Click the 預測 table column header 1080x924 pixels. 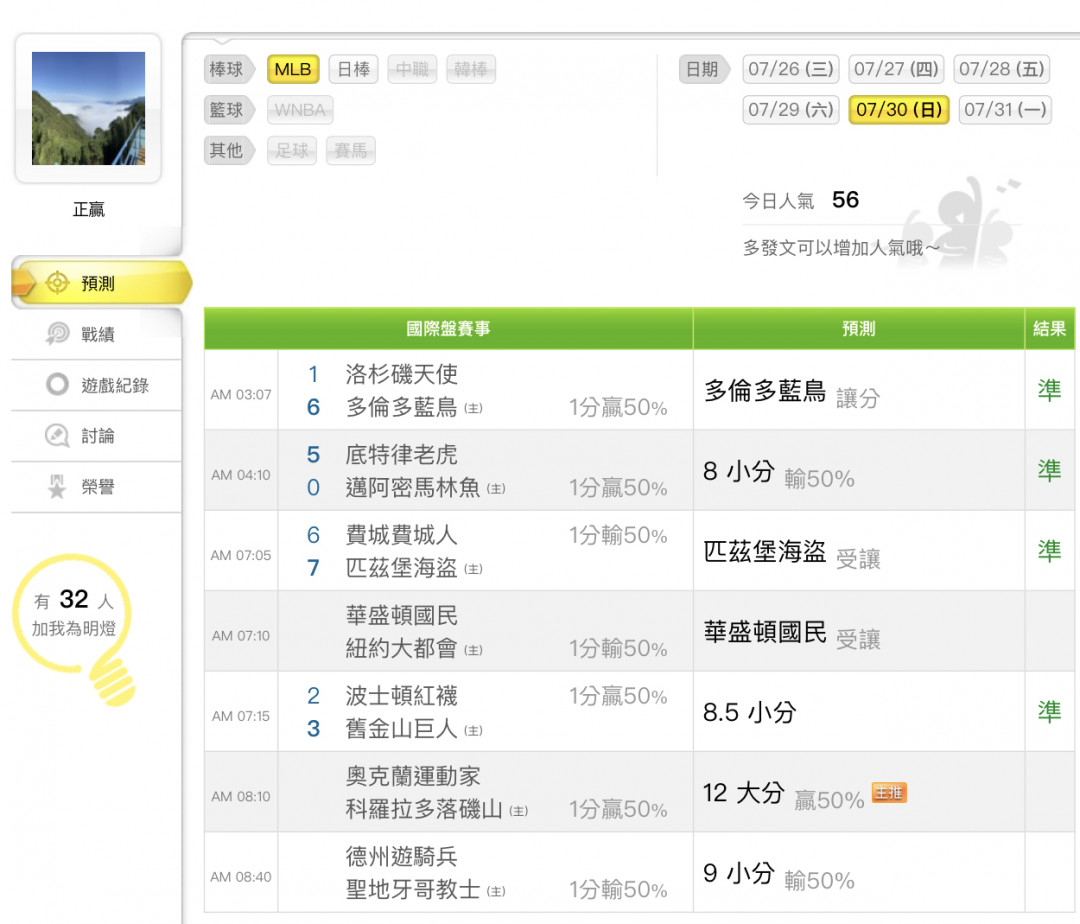point(859,328)
